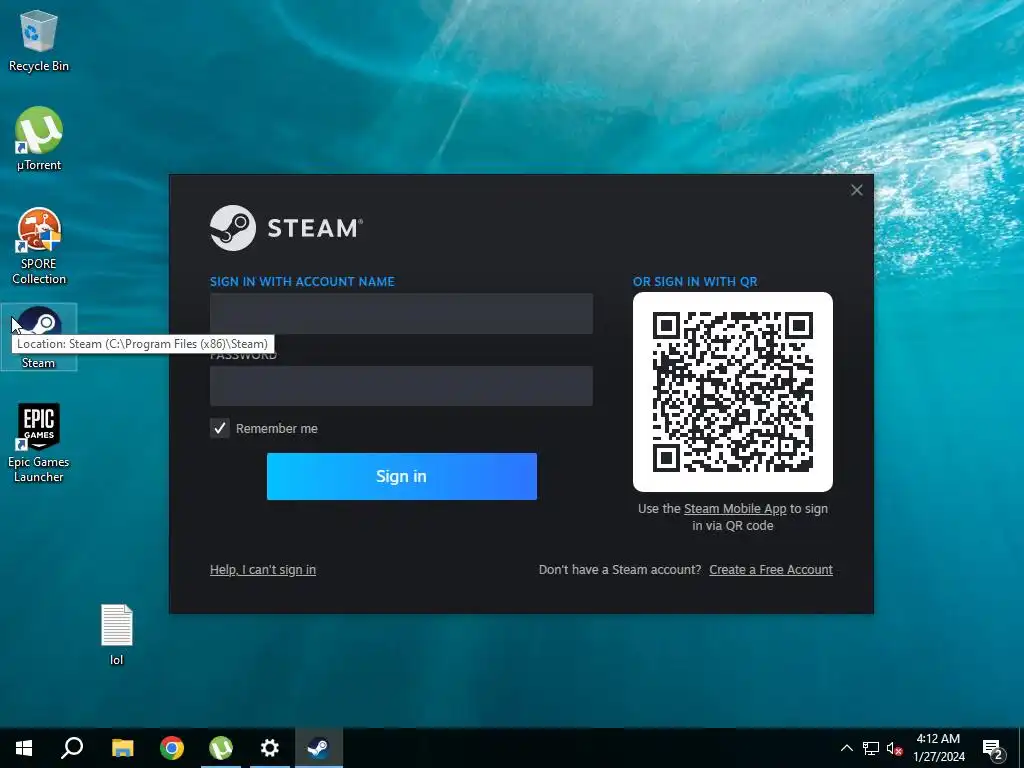Switch to µTorrent in the taskbar
The width and height of the screenshot is (1024, 768).
(x=221, y=748)
